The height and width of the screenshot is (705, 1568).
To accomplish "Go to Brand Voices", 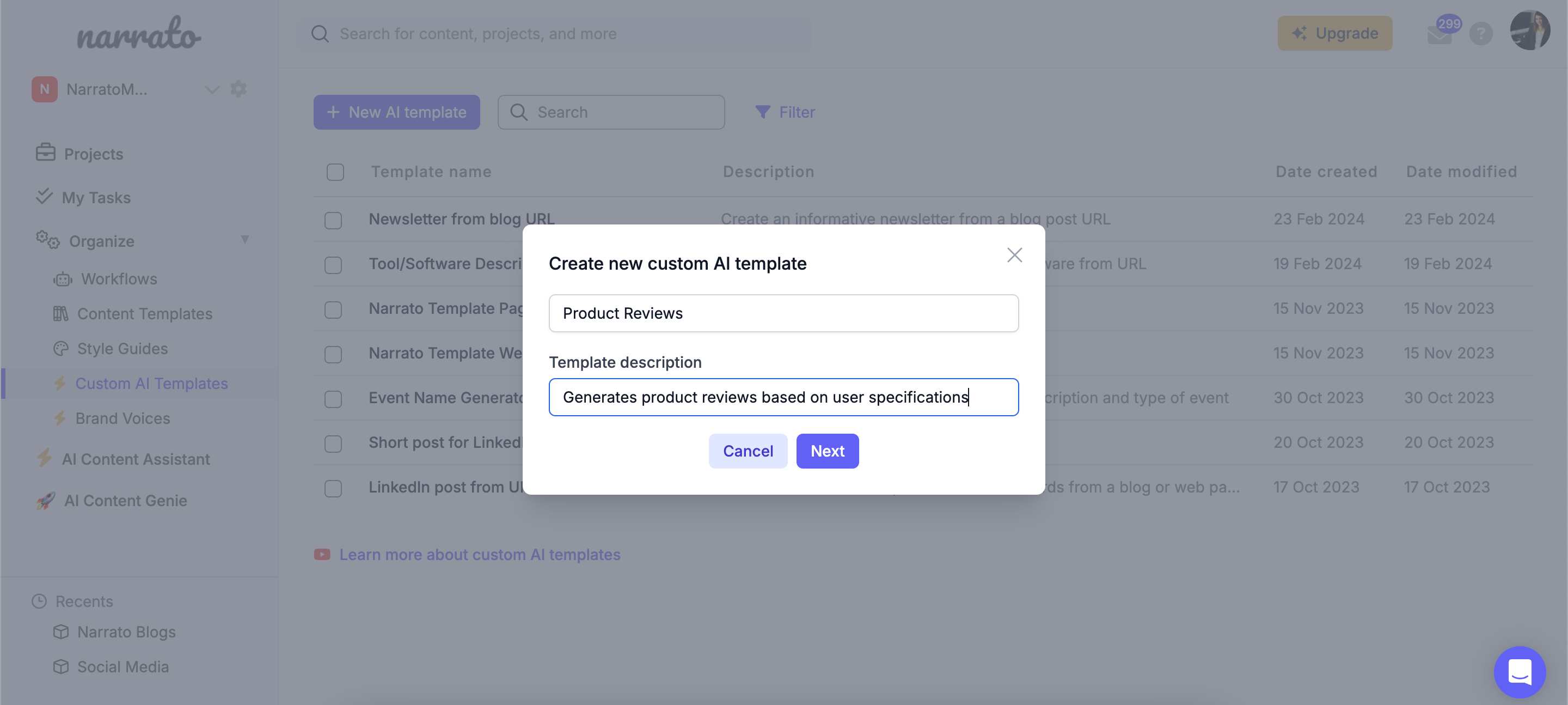I will [122, 418].
